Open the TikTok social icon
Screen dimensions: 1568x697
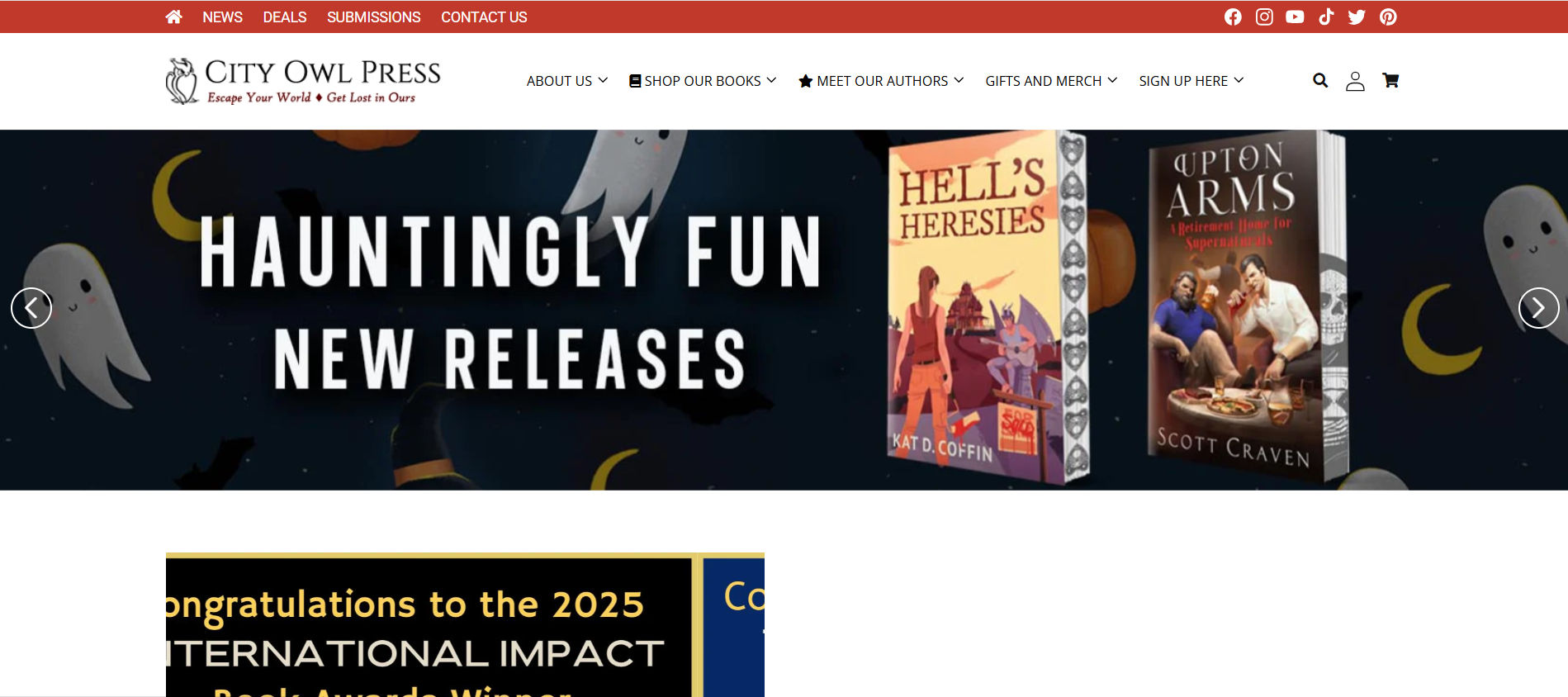(1326, 17)
